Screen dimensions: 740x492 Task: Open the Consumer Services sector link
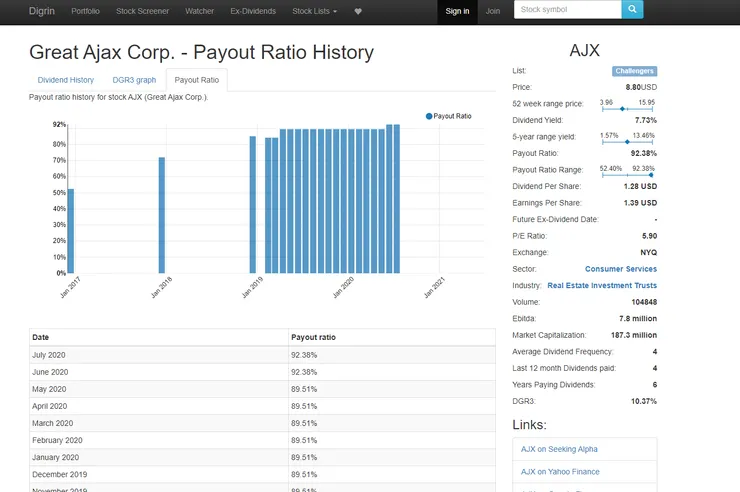[x=621, y=269]
